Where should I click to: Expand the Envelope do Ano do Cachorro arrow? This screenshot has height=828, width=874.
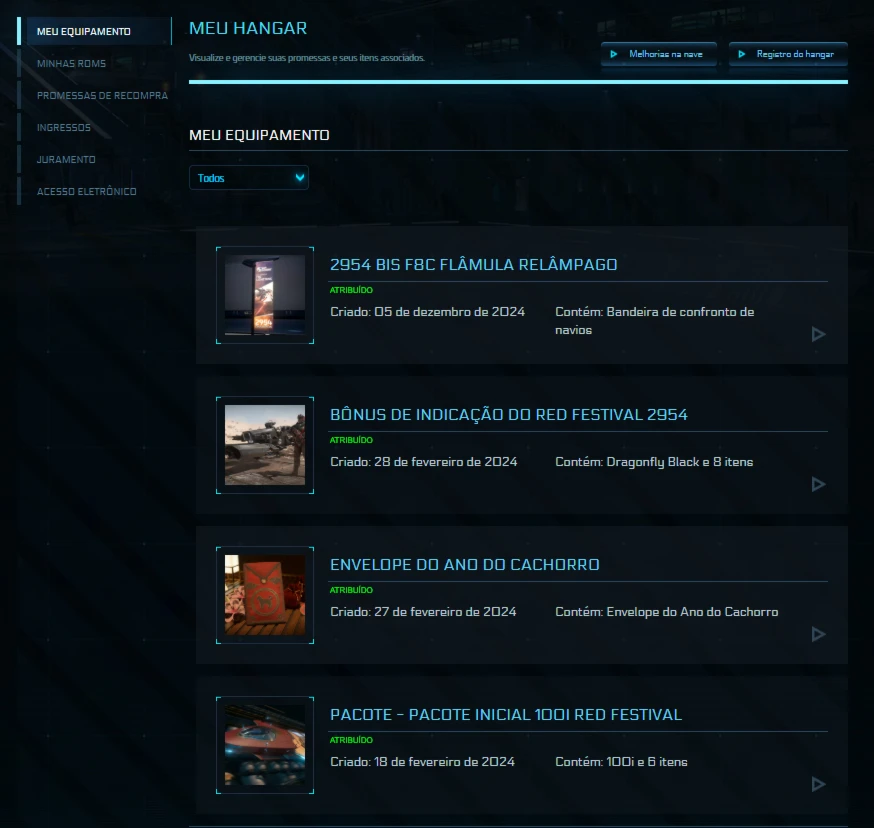coord(818,634)
